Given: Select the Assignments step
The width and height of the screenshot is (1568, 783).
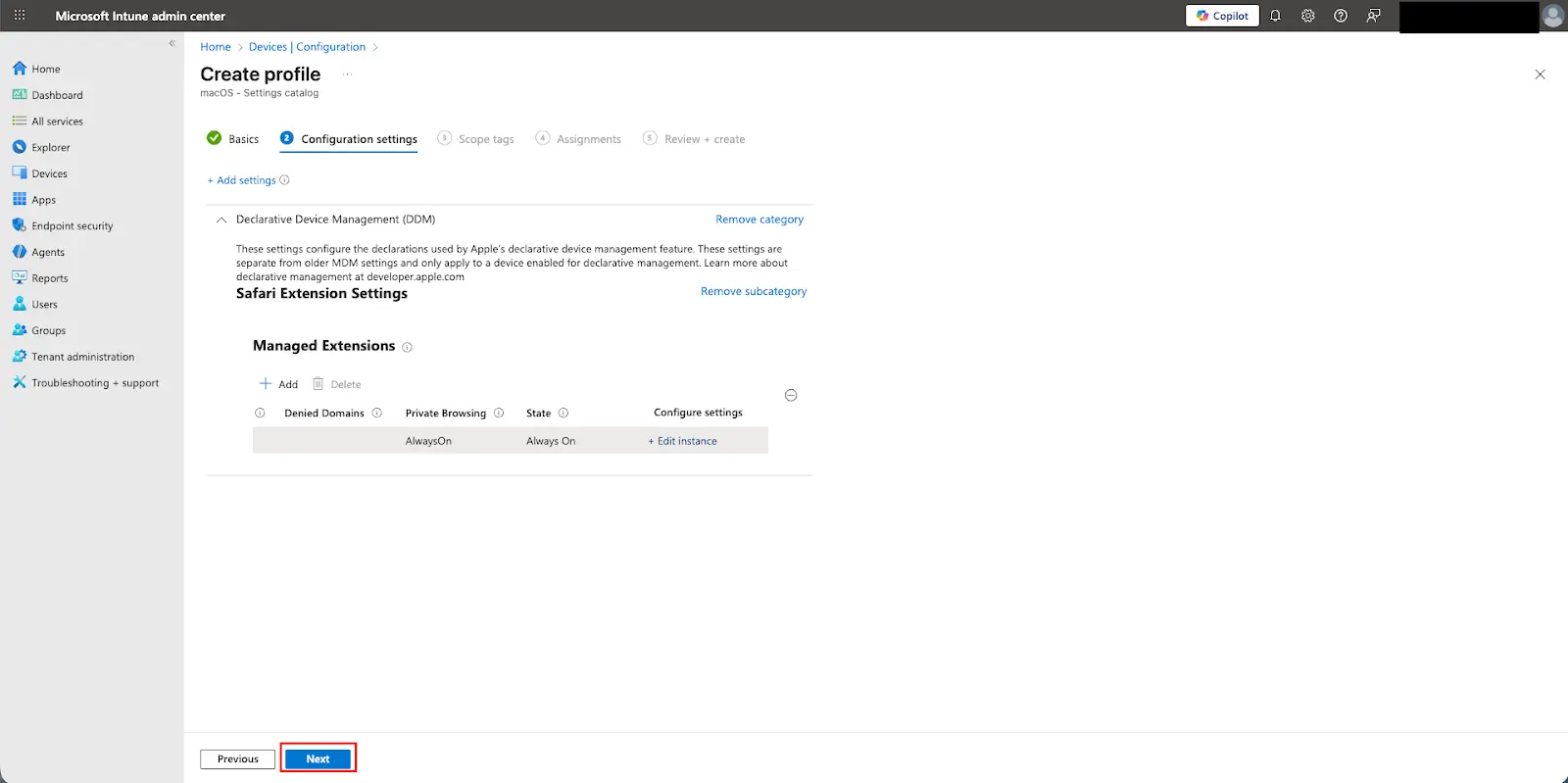Looking at the screenshot, I should click(x=578, y=139).
